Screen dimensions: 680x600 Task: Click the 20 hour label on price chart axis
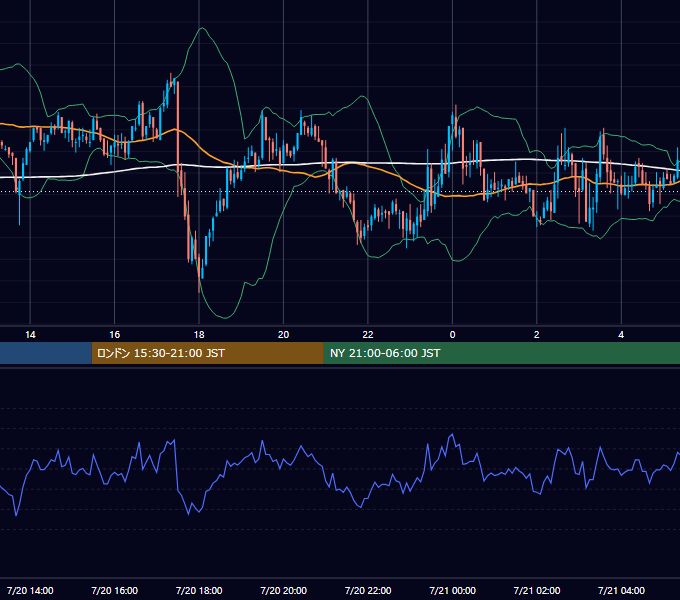coord(283,335)
